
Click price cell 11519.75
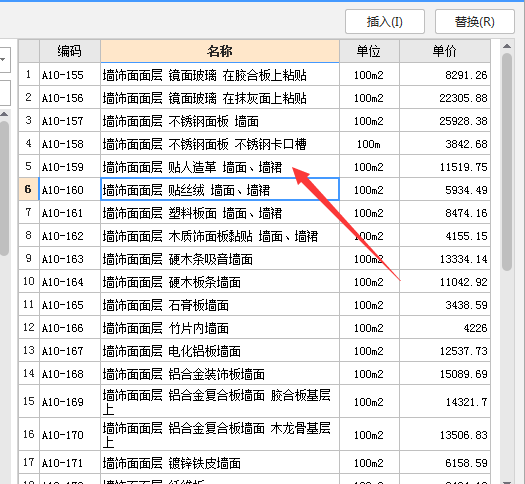click(445, 167)
